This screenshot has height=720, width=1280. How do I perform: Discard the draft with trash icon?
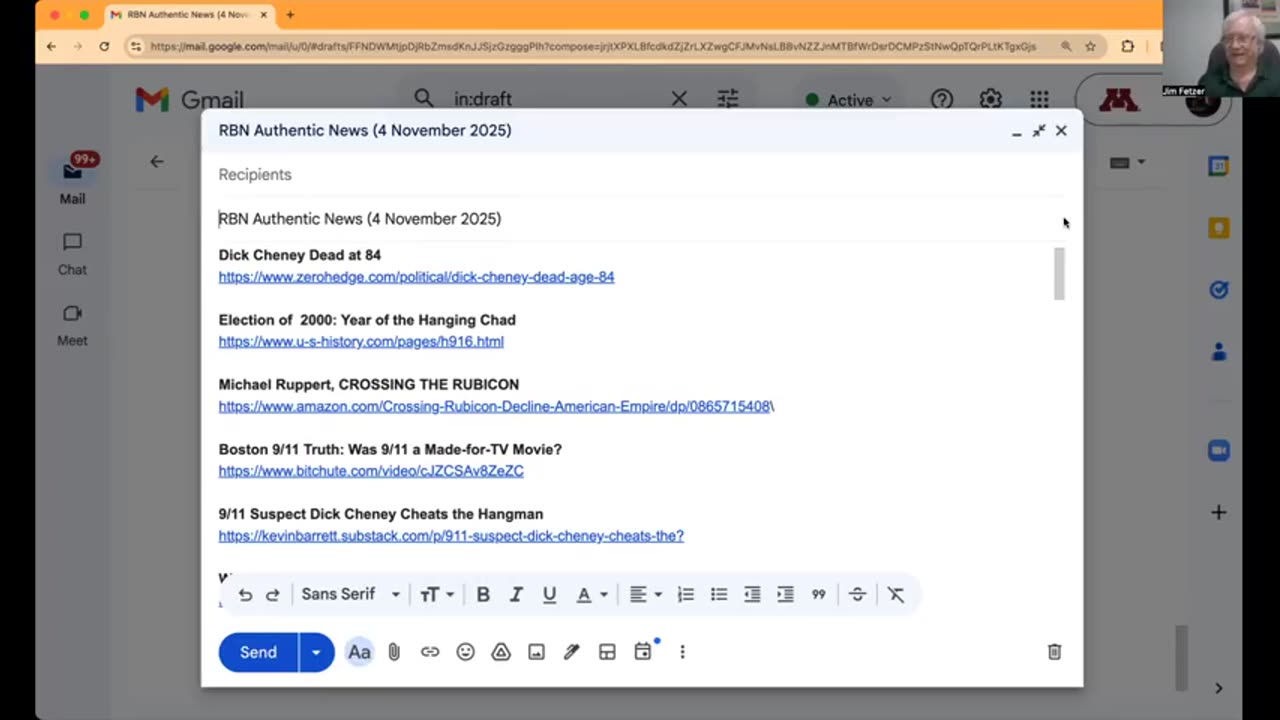tap(1054, 652)
